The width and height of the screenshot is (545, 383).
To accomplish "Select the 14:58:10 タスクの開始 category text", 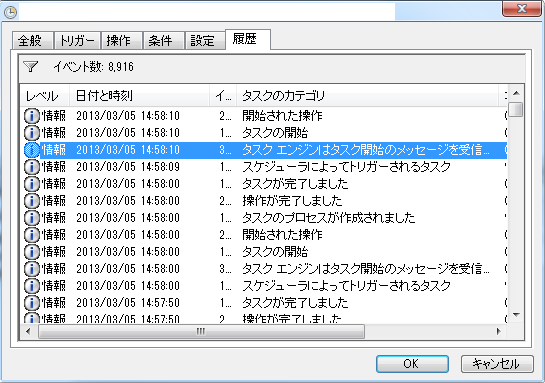I will [x=275, y=133].
